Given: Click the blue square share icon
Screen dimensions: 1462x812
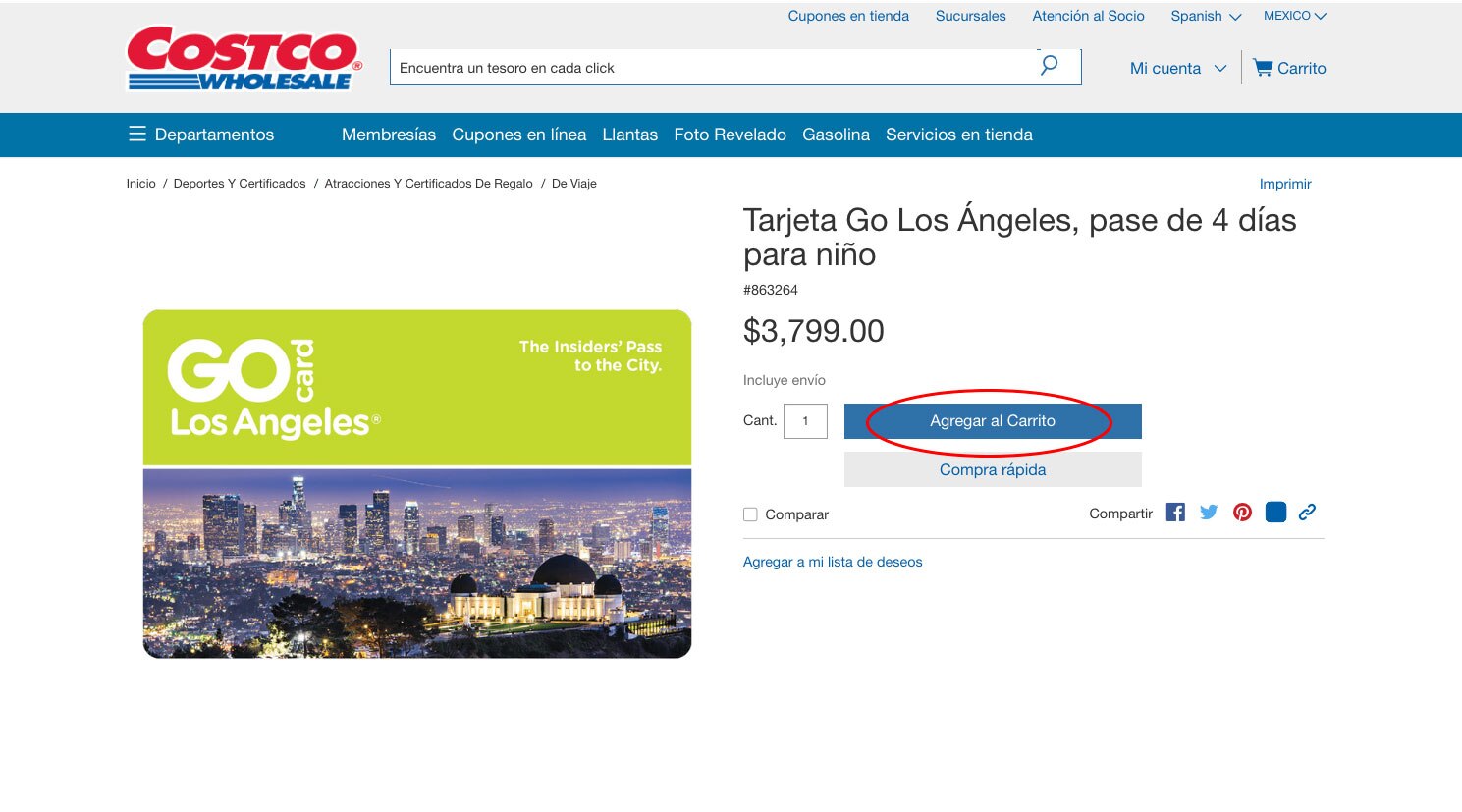Looking at the screenshot, I should pos(1275,513).
